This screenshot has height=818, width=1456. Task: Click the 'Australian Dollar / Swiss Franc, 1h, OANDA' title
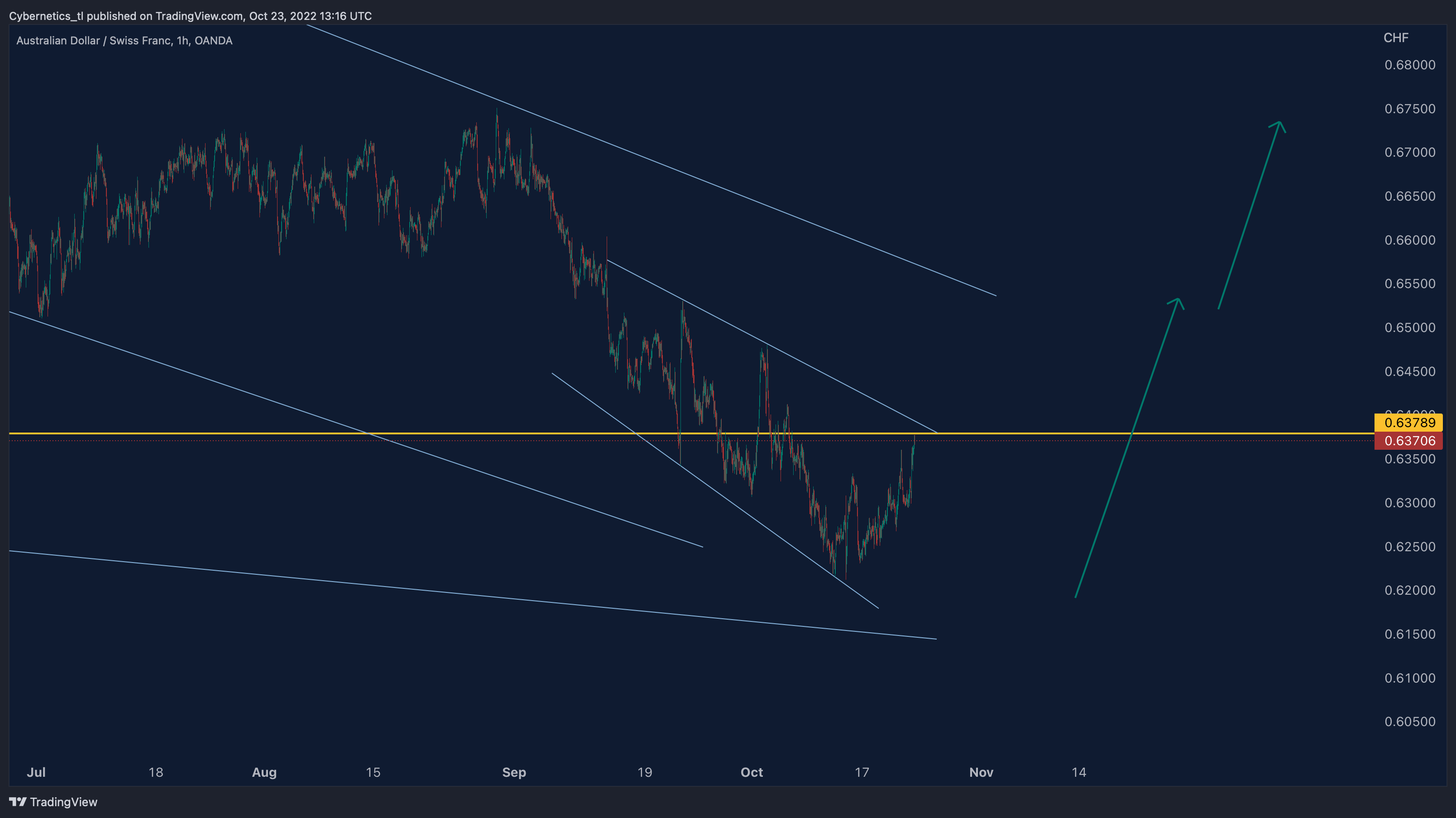(125, 41)
